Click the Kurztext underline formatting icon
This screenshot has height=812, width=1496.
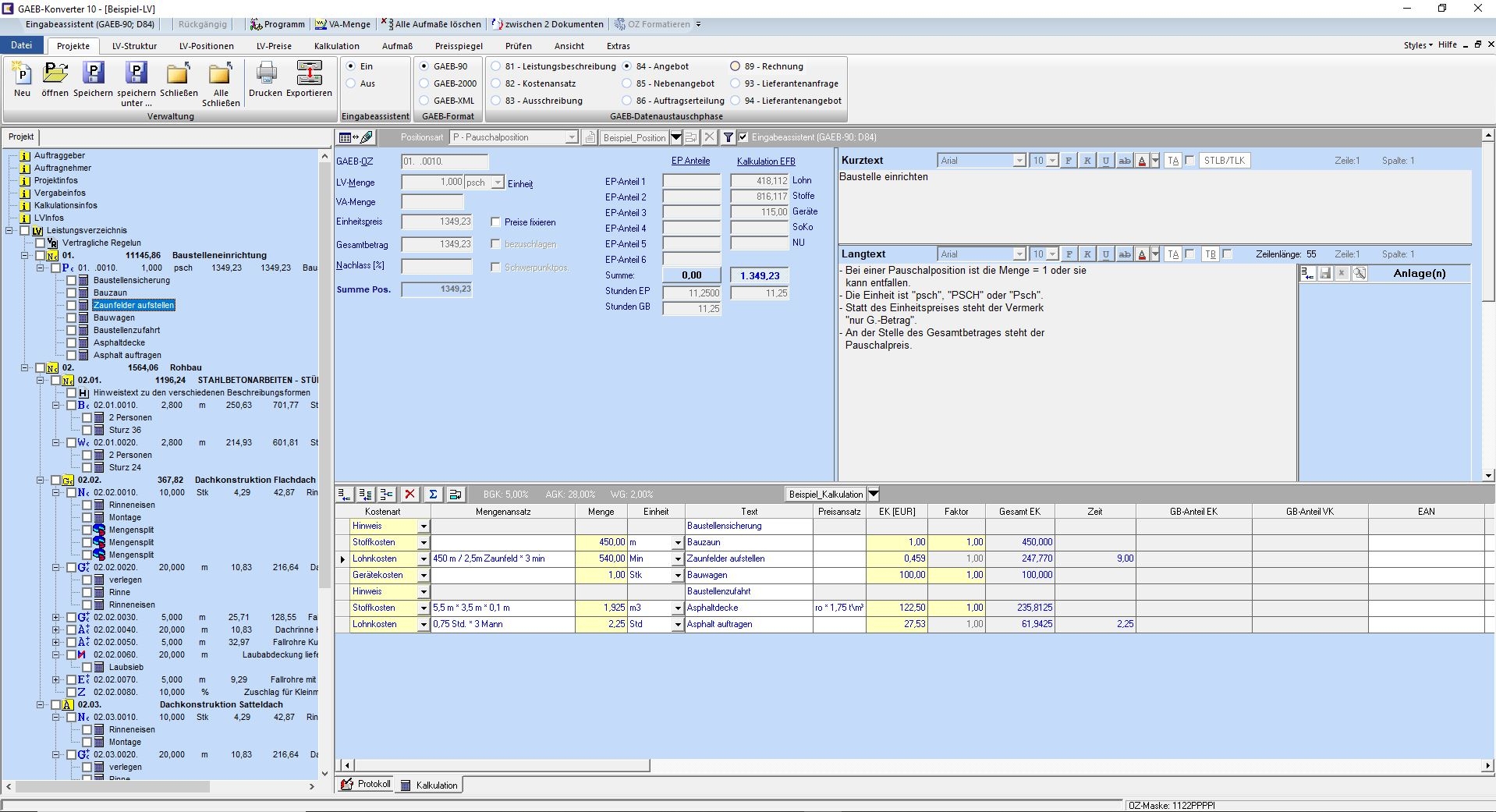(x=1105, y=161)
